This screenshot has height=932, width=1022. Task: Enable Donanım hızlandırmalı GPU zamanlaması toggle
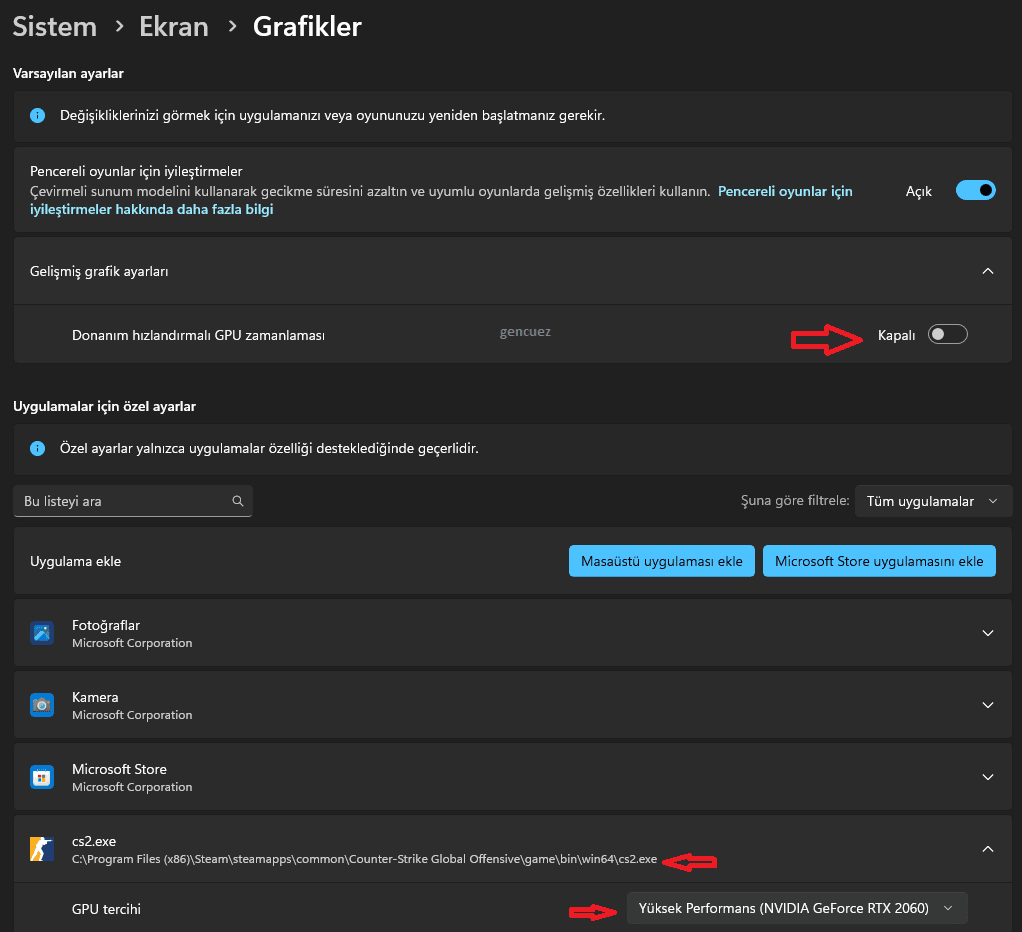947,335
